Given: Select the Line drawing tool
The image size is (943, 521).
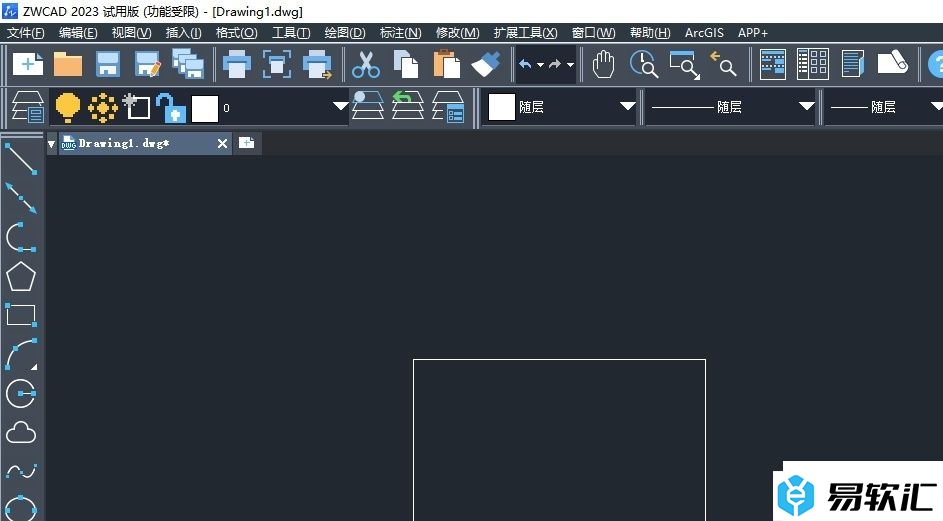Looking at the screenshot, I should tap(21, 159).
